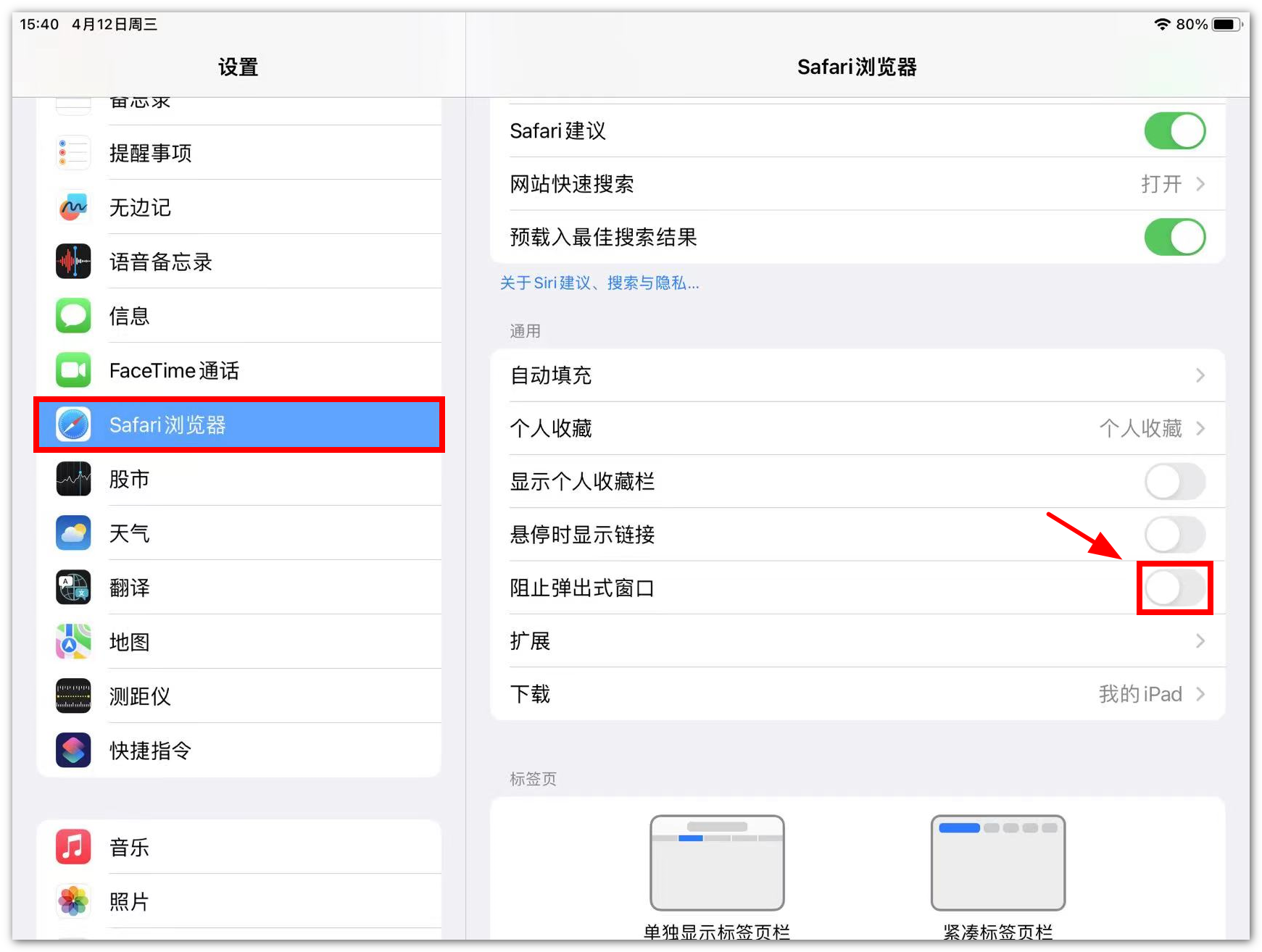1262x952 pixels.
Task: Open 照片 settings entry
Action: click(239, 901)
